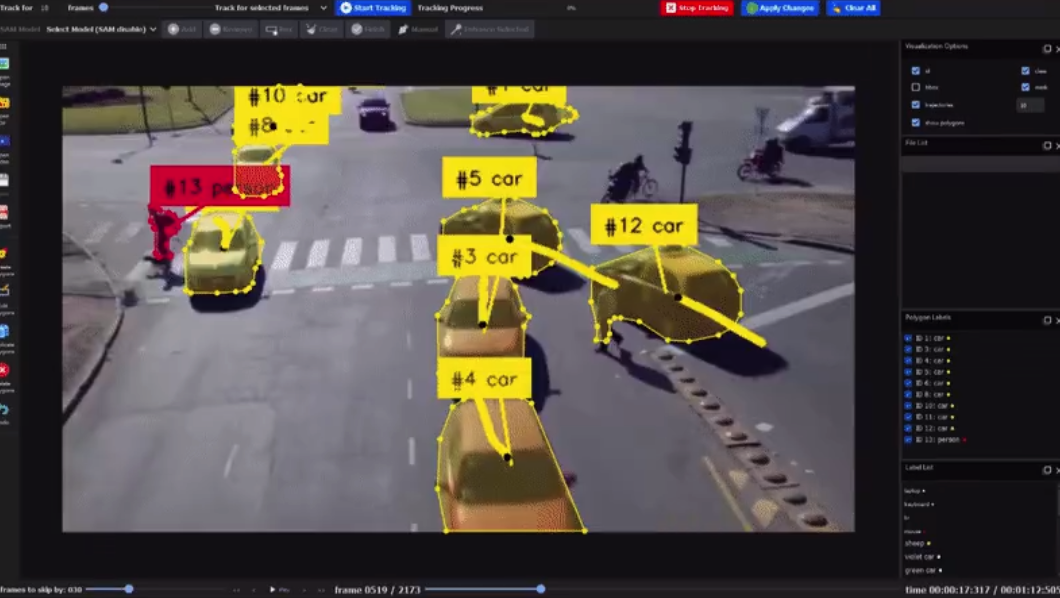Click the Start Tracking button
1060x598 pixels.
(x=373, y=8)
